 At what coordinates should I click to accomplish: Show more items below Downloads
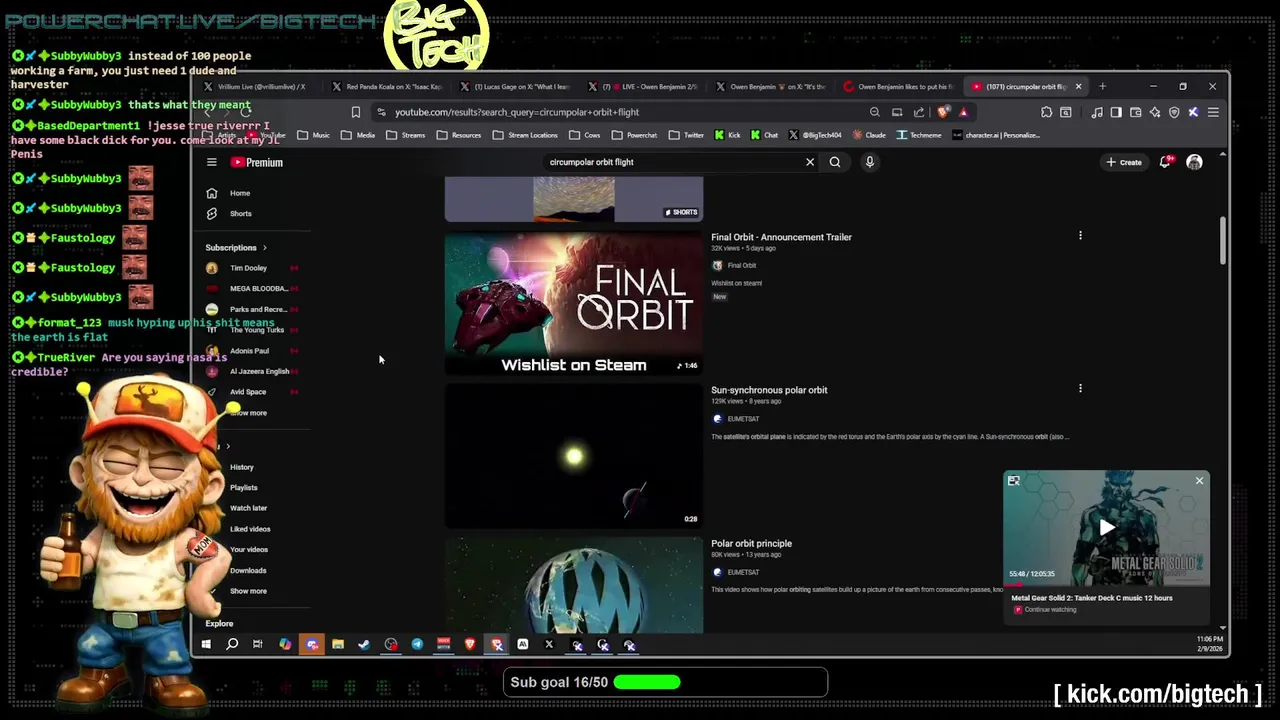point(248,591)
